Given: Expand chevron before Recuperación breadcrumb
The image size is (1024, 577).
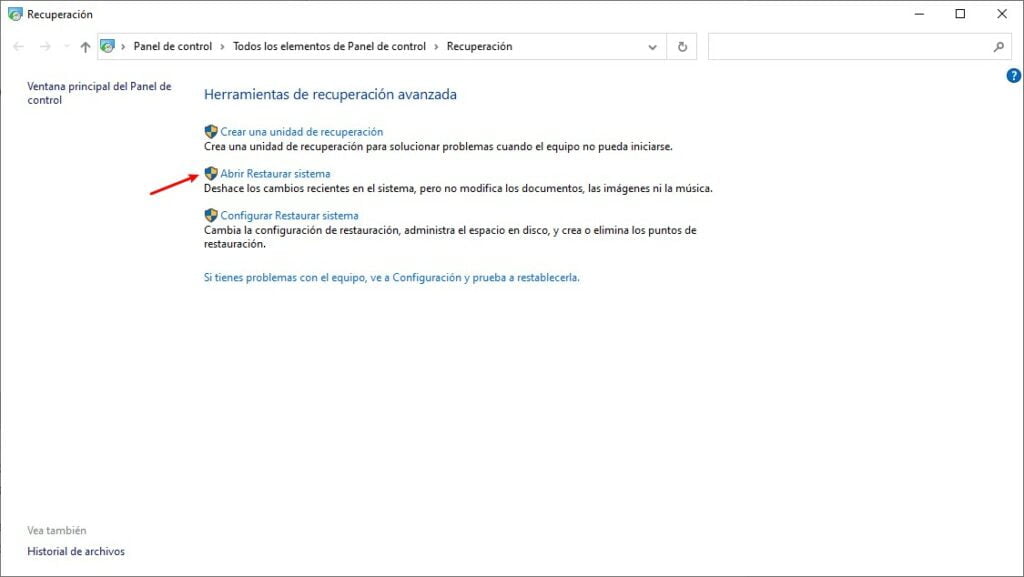Looking at the screenshot, I should click(x=436, y=47).
